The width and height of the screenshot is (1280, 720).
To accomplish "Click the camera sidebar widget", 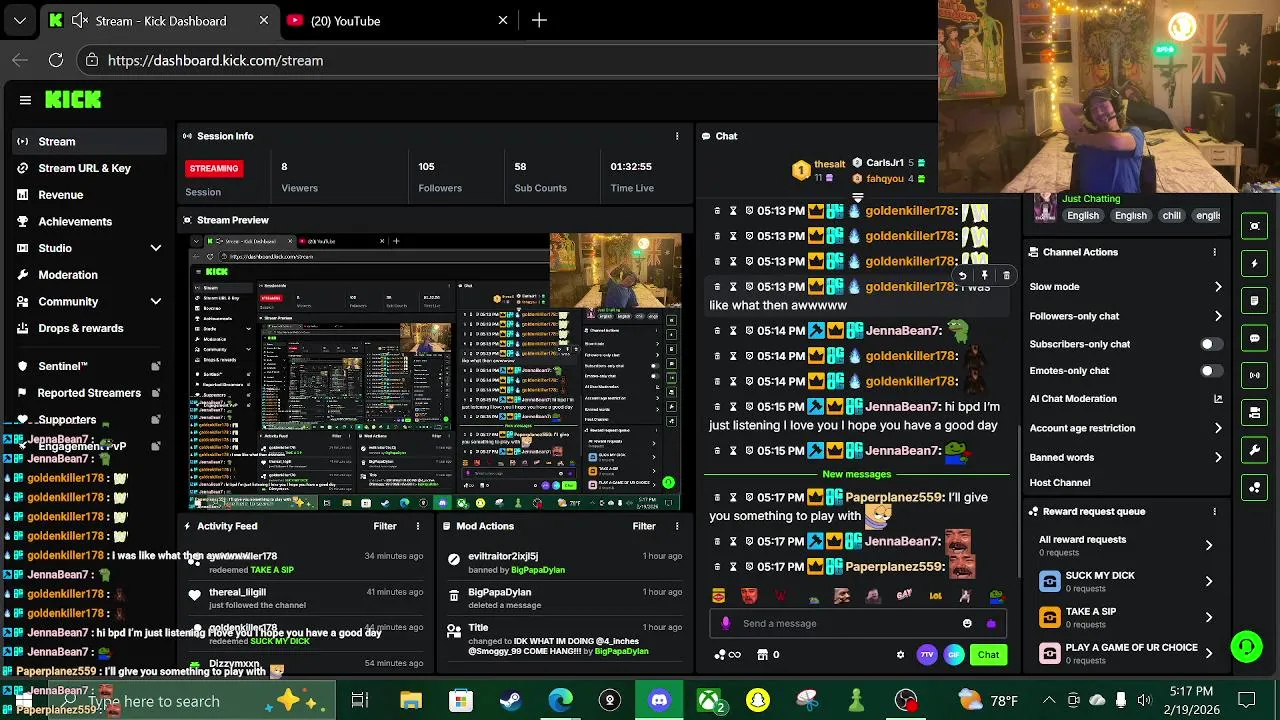I will 1255,412.
